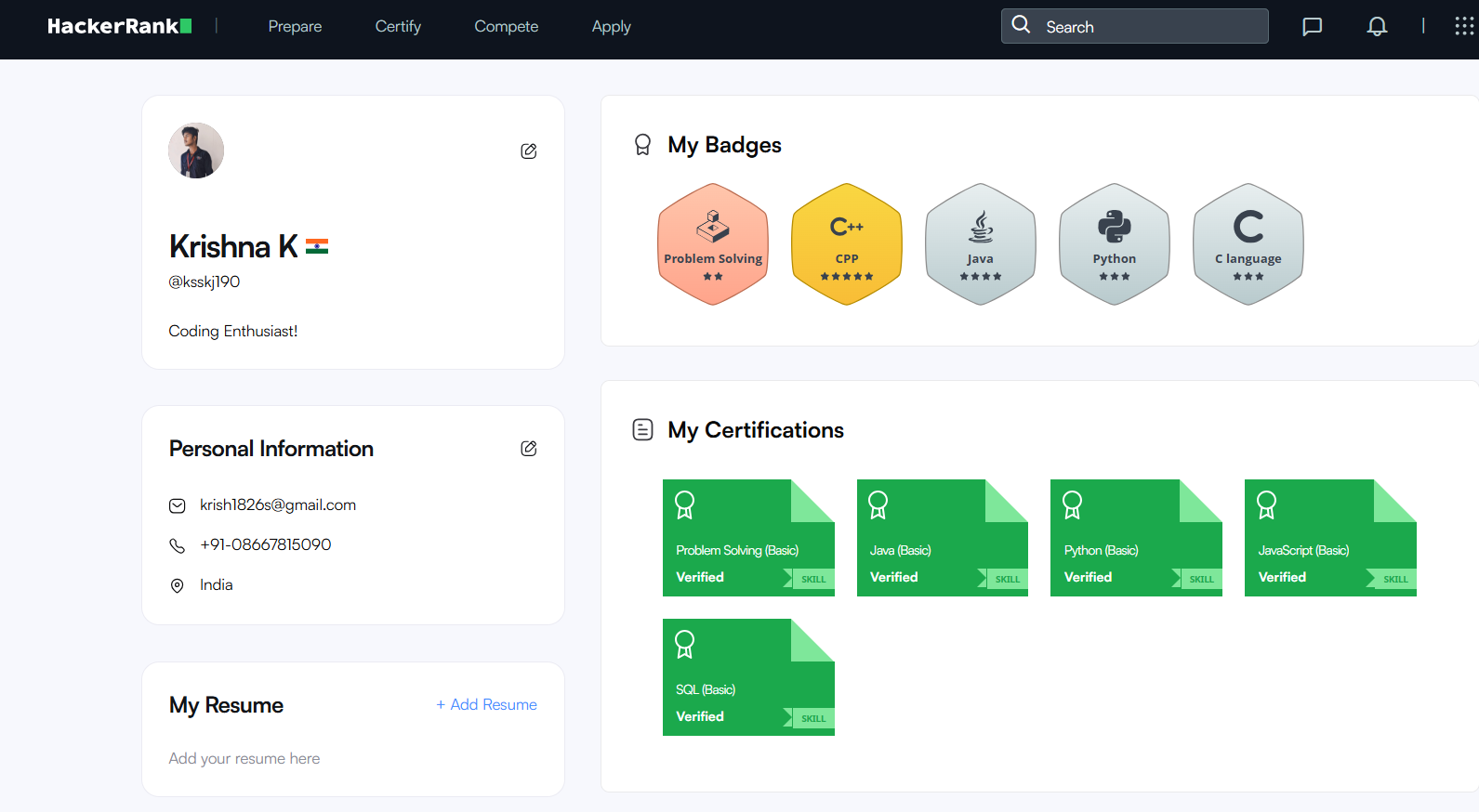The image size is (1479, 812).
Task: Click the My Resume heading
Action: 226,705
